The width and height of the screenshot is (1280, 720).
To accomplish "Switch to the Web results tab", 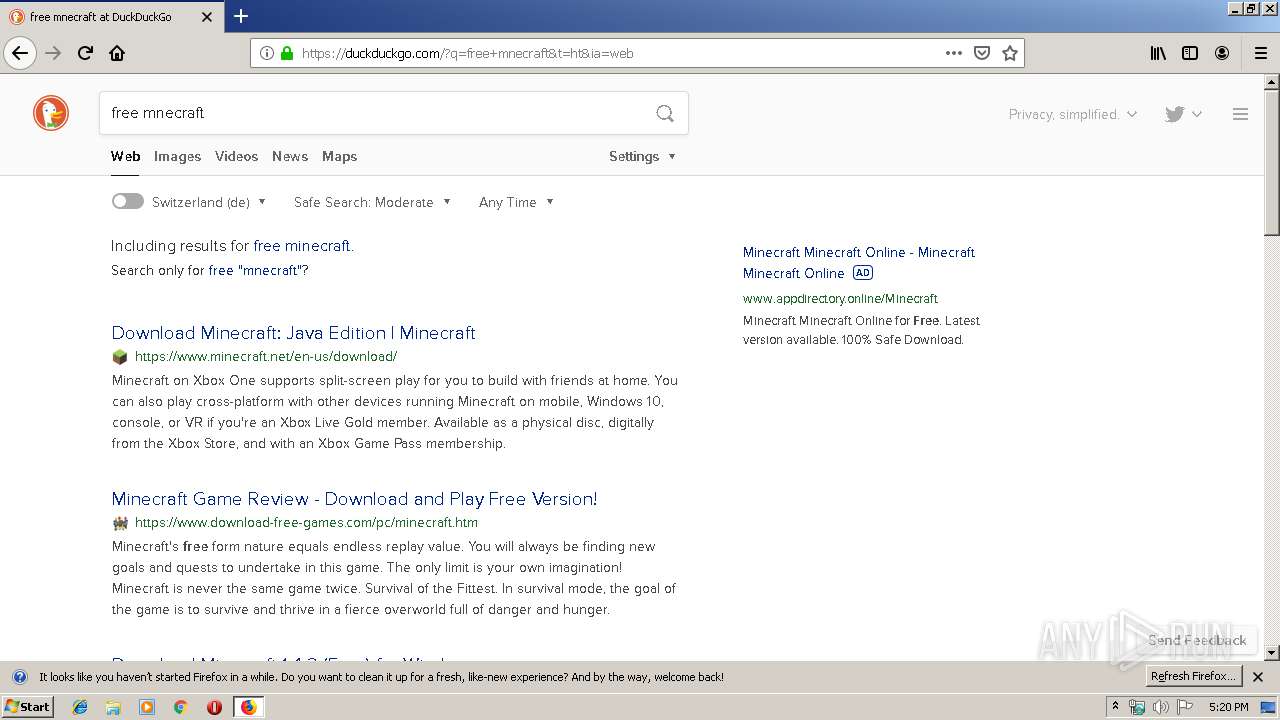I will pyautogui.click(x=125, y=156).
